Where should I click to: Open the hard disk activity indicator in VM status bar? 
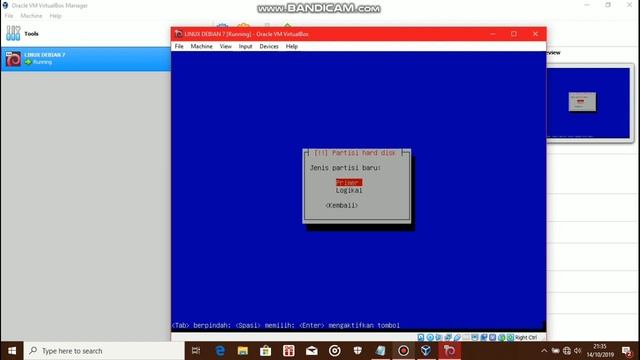coord(421,338)
